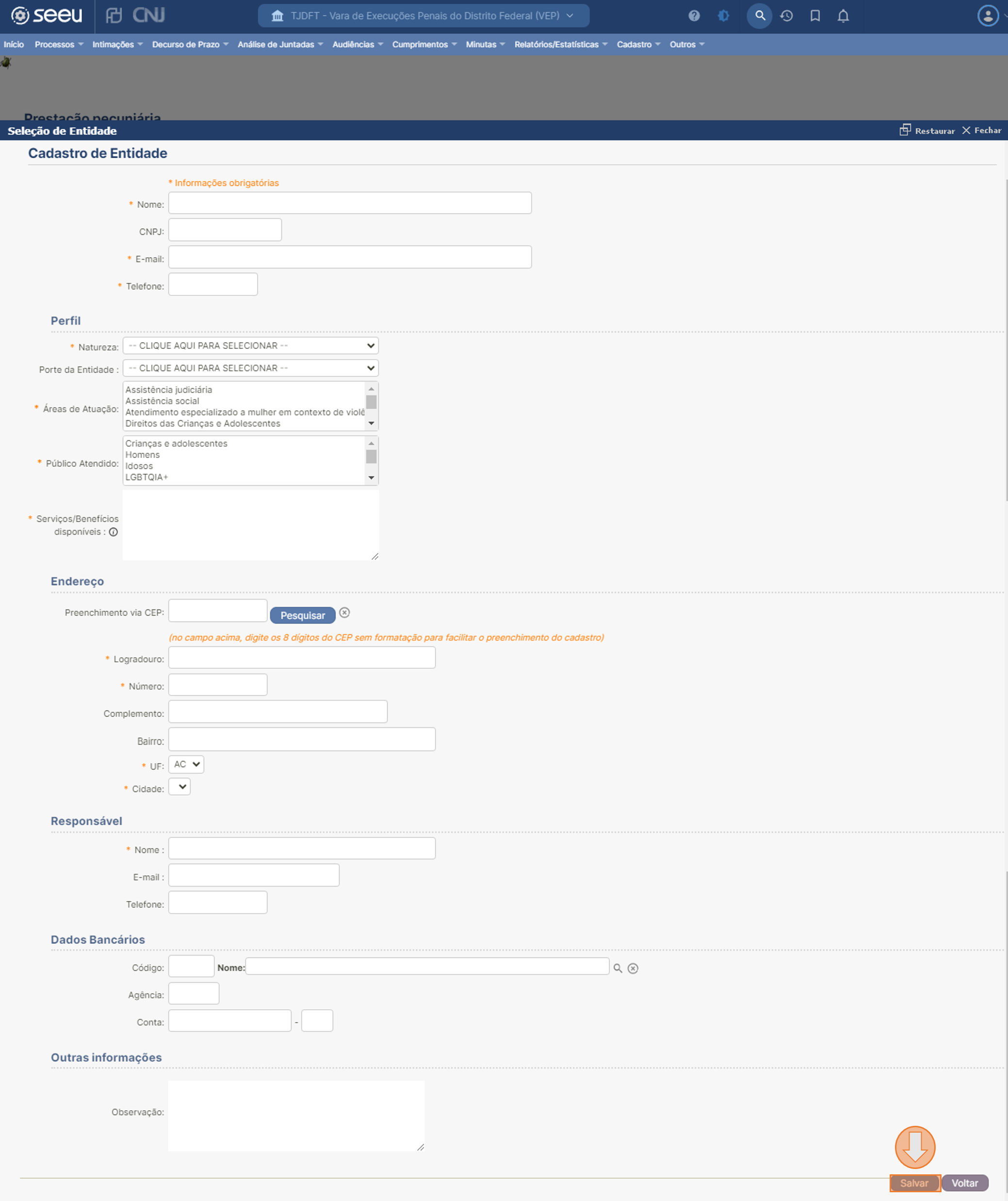Open notifications bell icon
The width and height of the screenshot is (1008, 1201).
pyautogui.click(x=843, y=16)
